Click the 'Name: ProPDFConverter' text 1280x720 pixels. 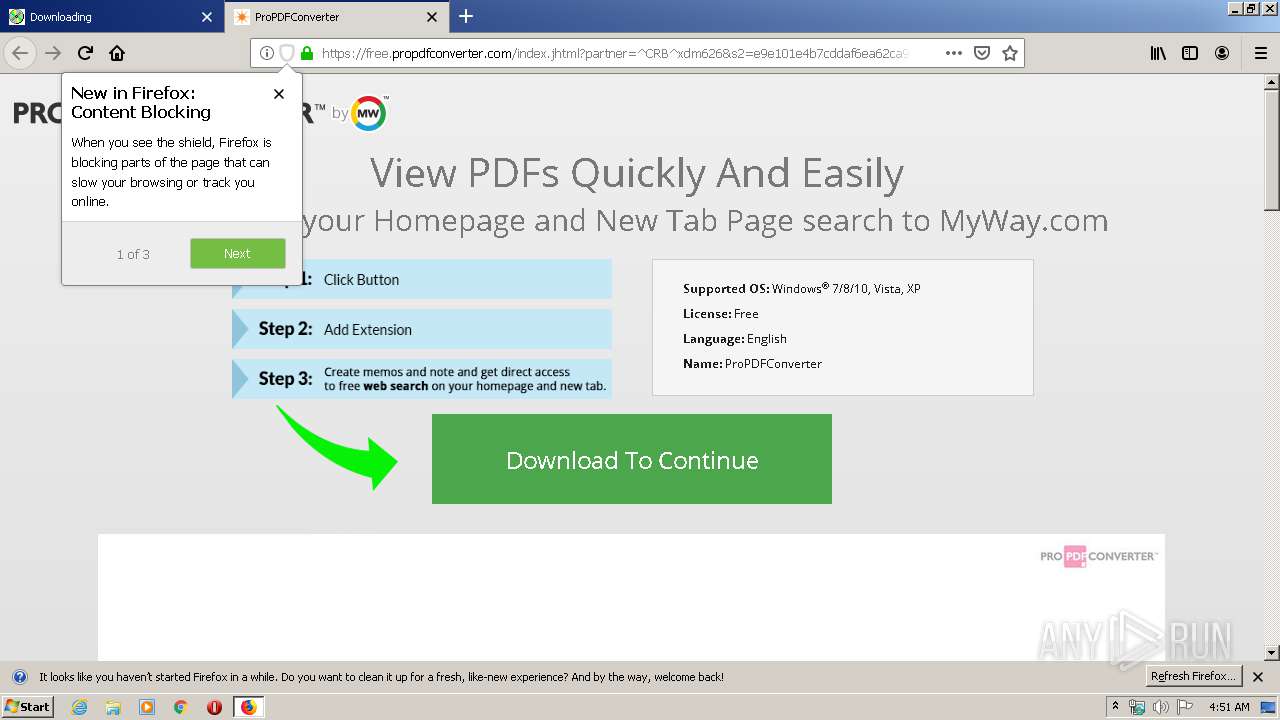(752, 364)
